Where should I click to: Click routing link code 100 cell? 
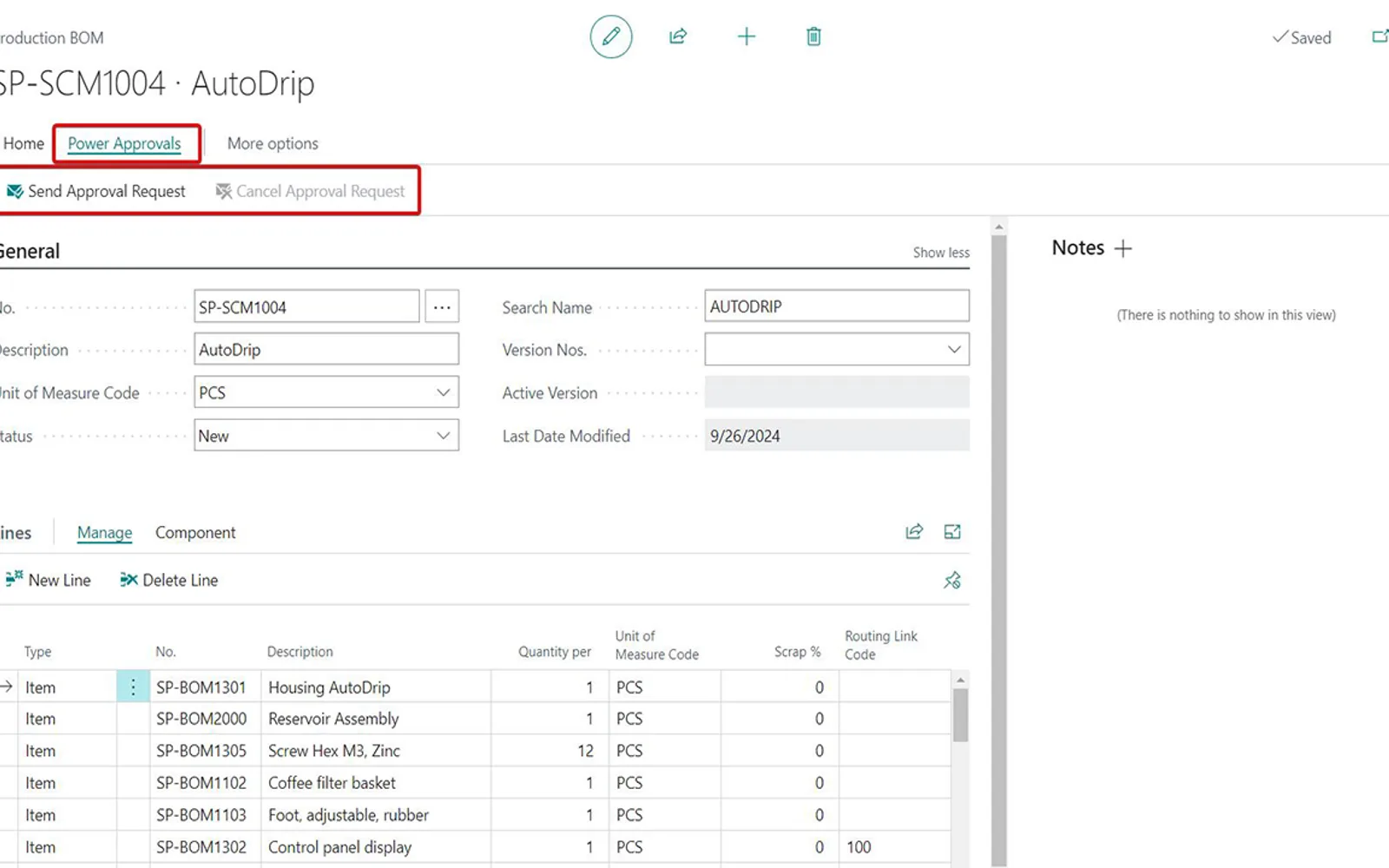tap(895, 847)
